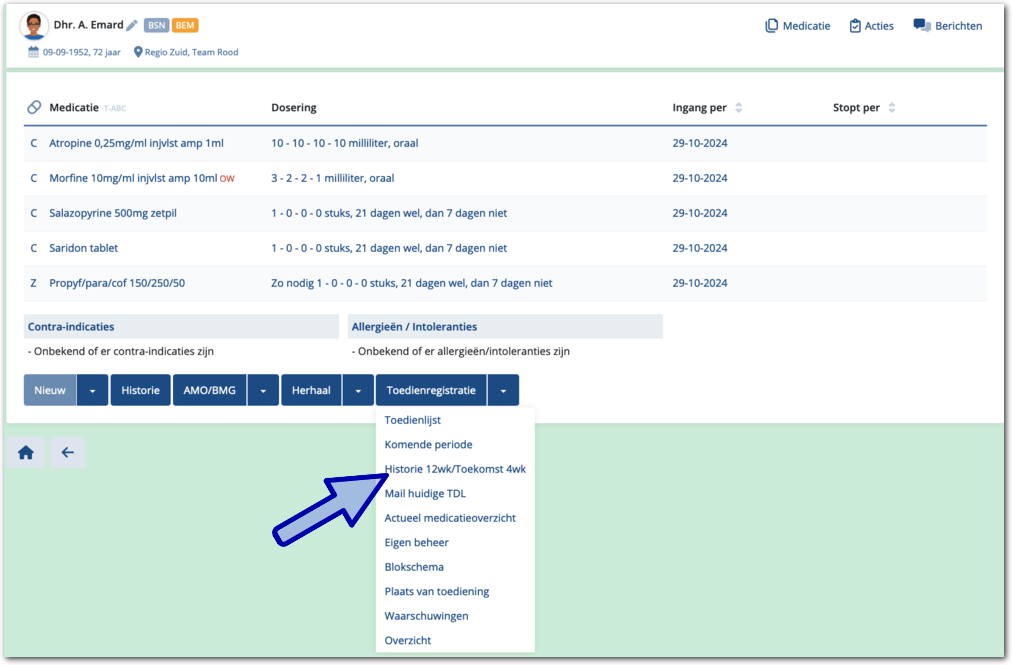Click the Historie button

[x=141, y=390]
